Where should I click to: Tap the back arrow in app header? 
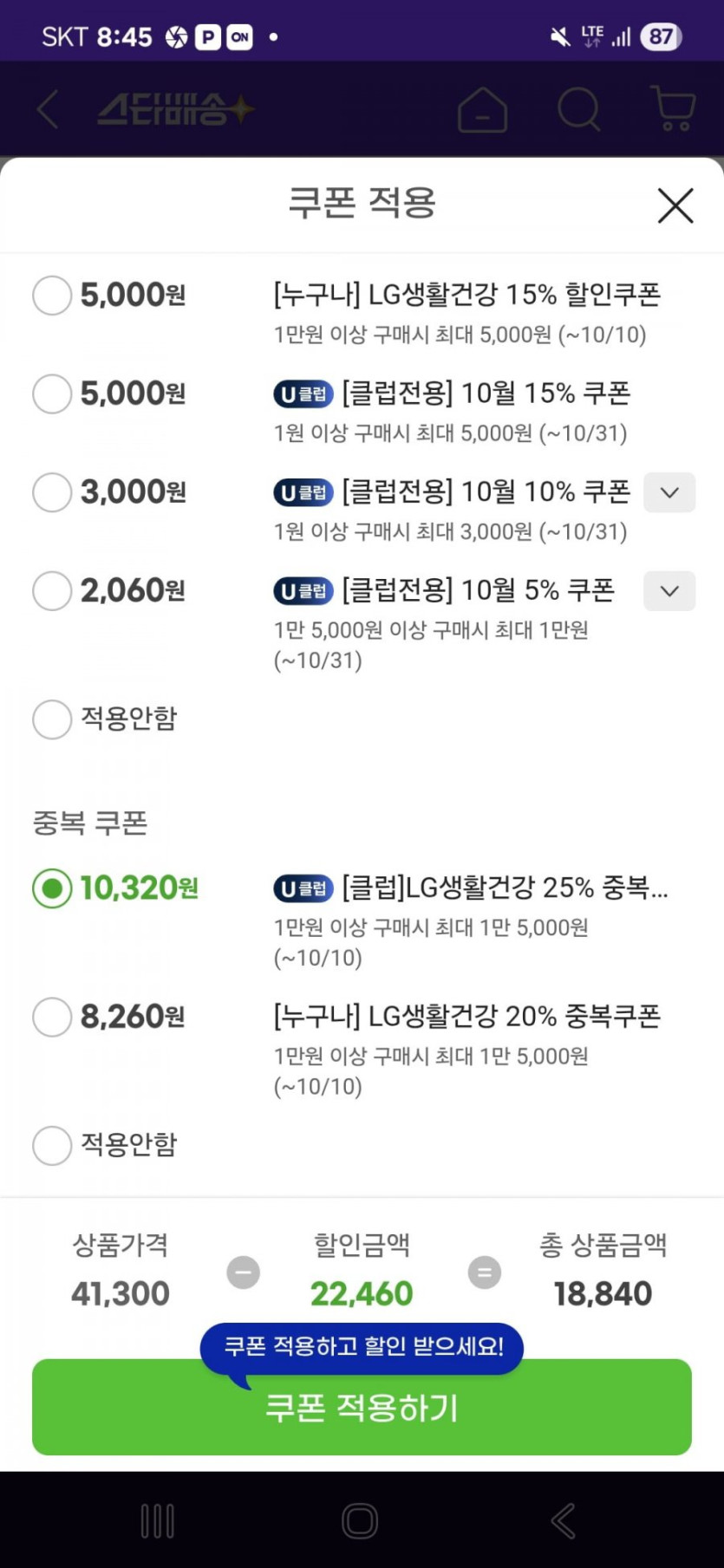(x=49, y=110)
